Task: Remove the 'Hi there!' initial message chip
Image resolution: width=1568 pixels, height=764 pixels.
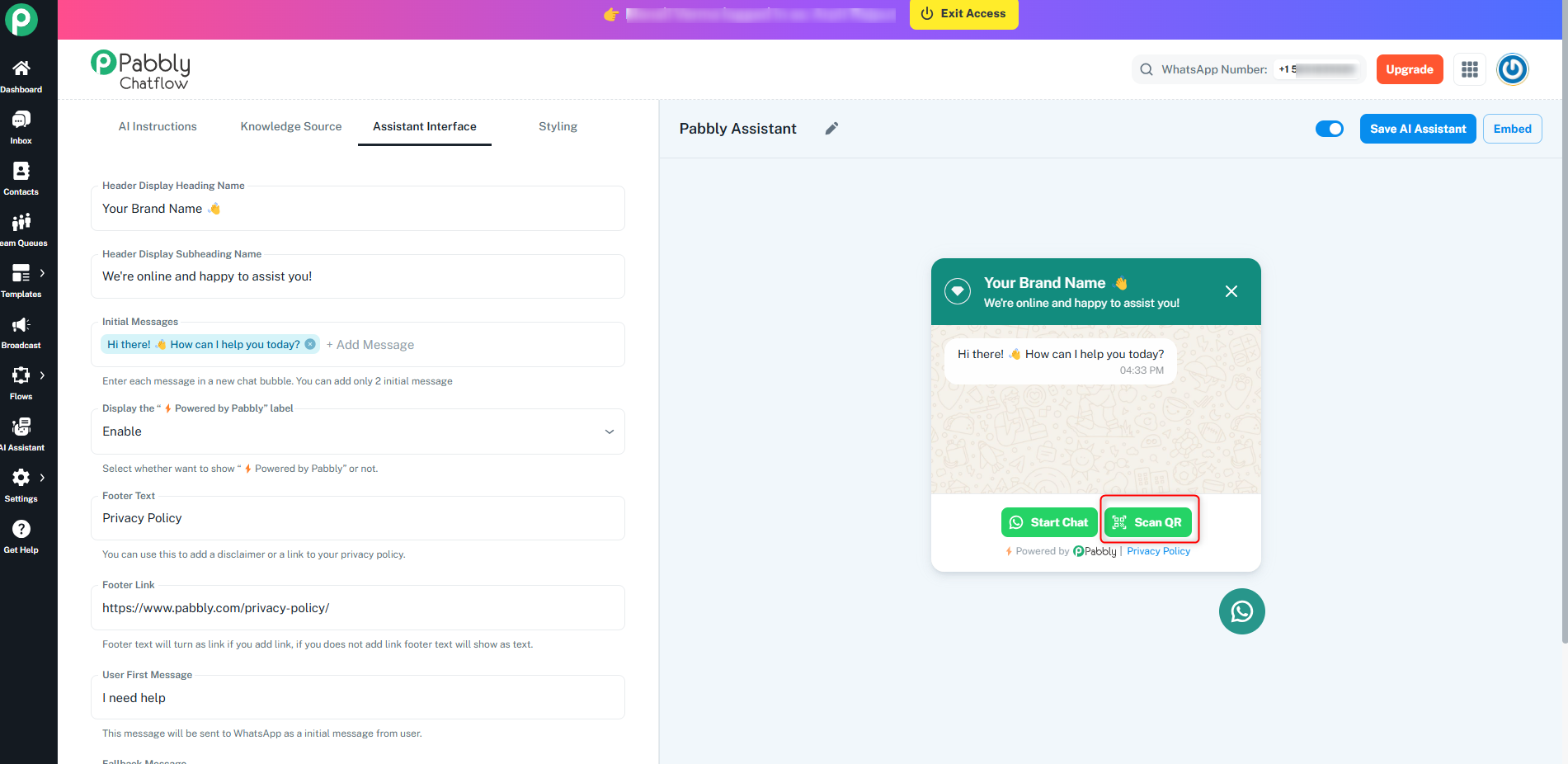Action: coord(310,344)
